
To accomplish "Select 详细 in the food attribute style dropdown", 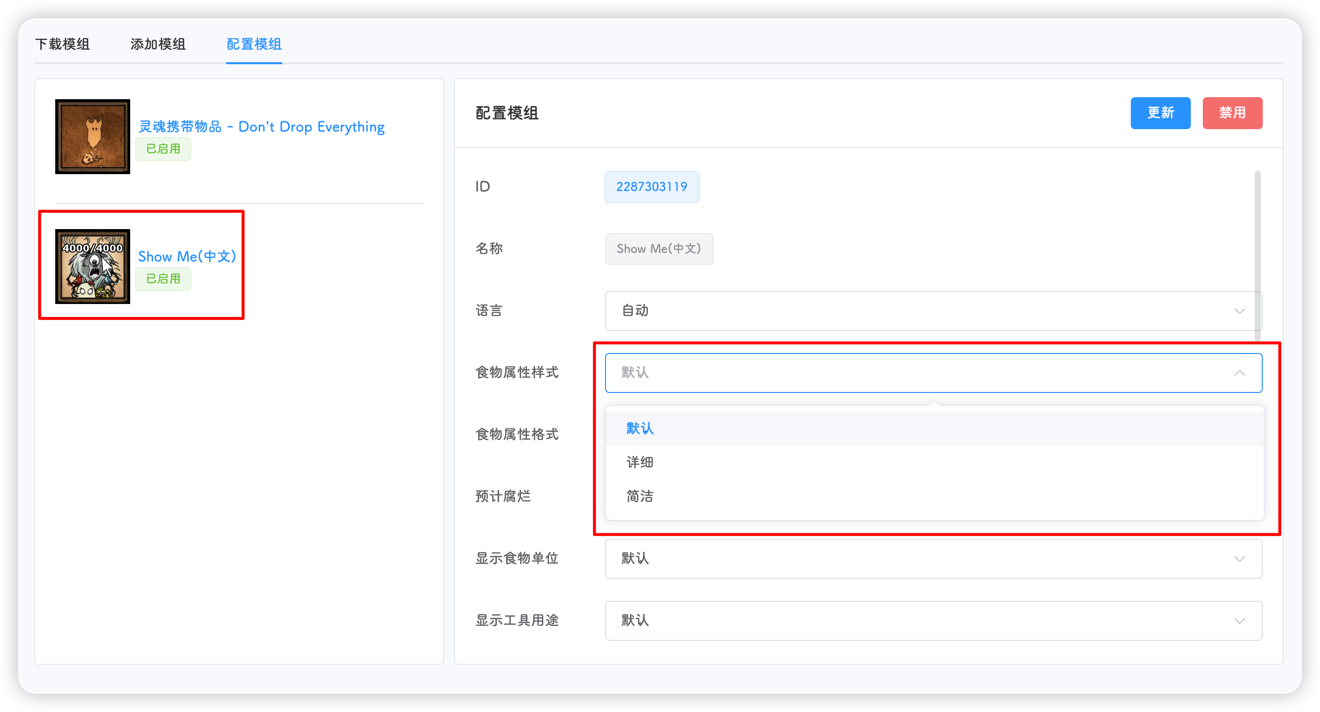I will click(640, 462).
